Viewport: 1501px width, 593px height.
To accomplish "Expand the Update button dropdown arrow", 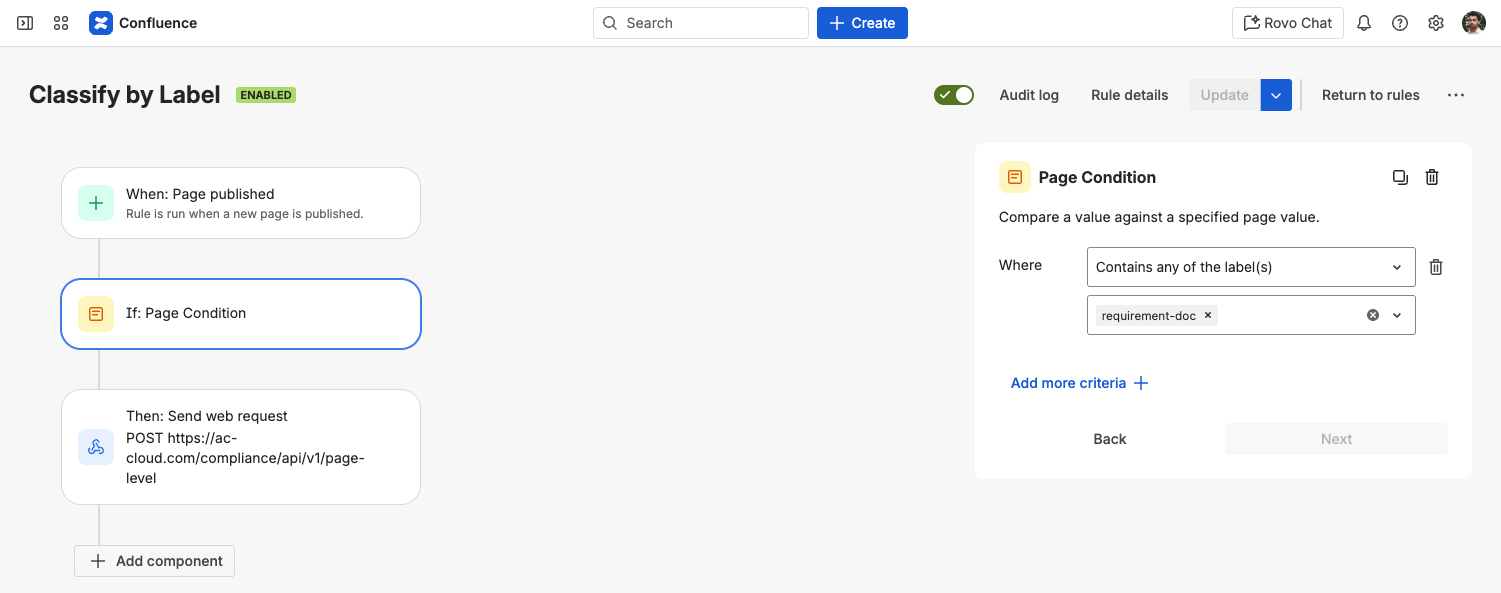I will coord(1276,95).
